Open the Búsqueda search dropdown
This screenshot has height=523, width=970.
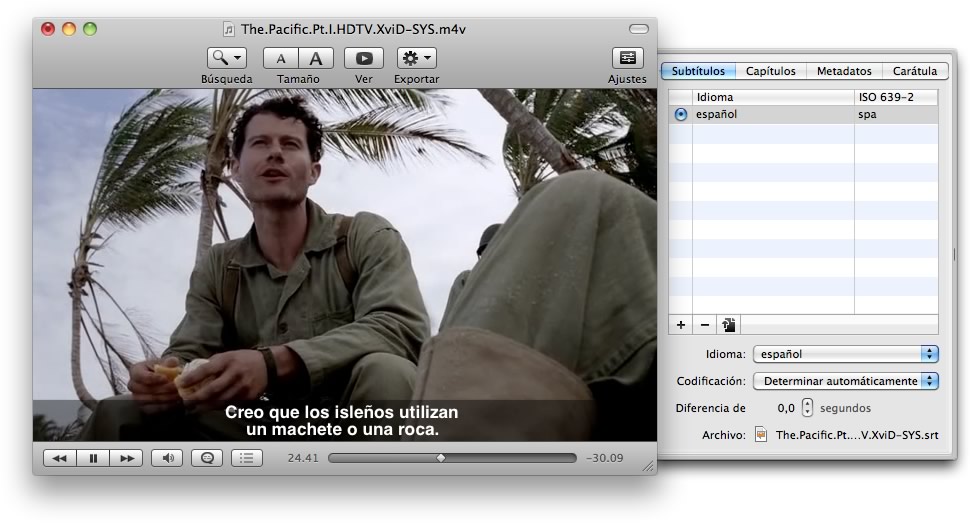[226, 58]
